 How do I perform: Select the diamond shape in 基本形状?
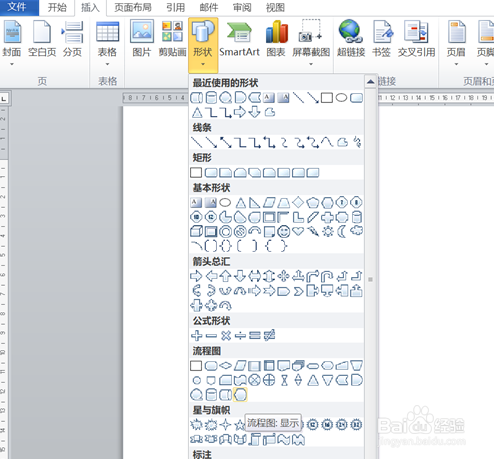(x=298, y=202)
